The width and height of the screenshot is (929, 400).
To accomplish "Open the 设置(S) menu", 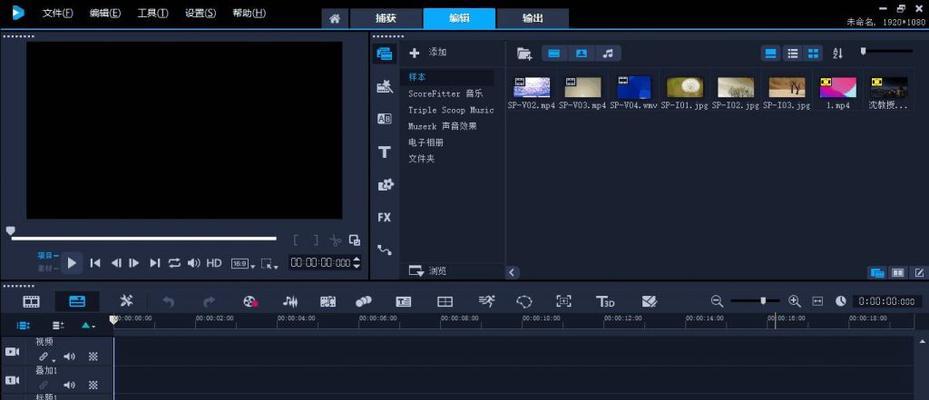I will pos(200,13).
